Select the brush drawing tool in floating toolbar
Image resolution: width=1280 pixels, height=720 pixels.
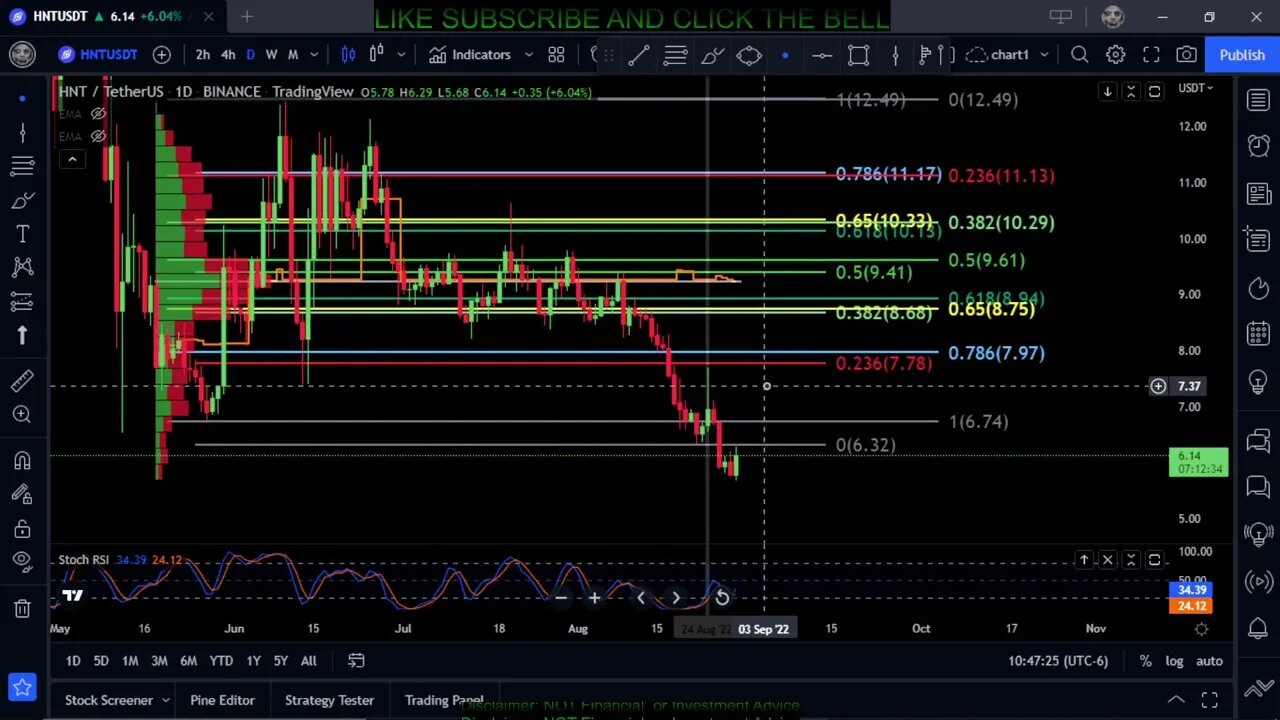pos(712,55)
